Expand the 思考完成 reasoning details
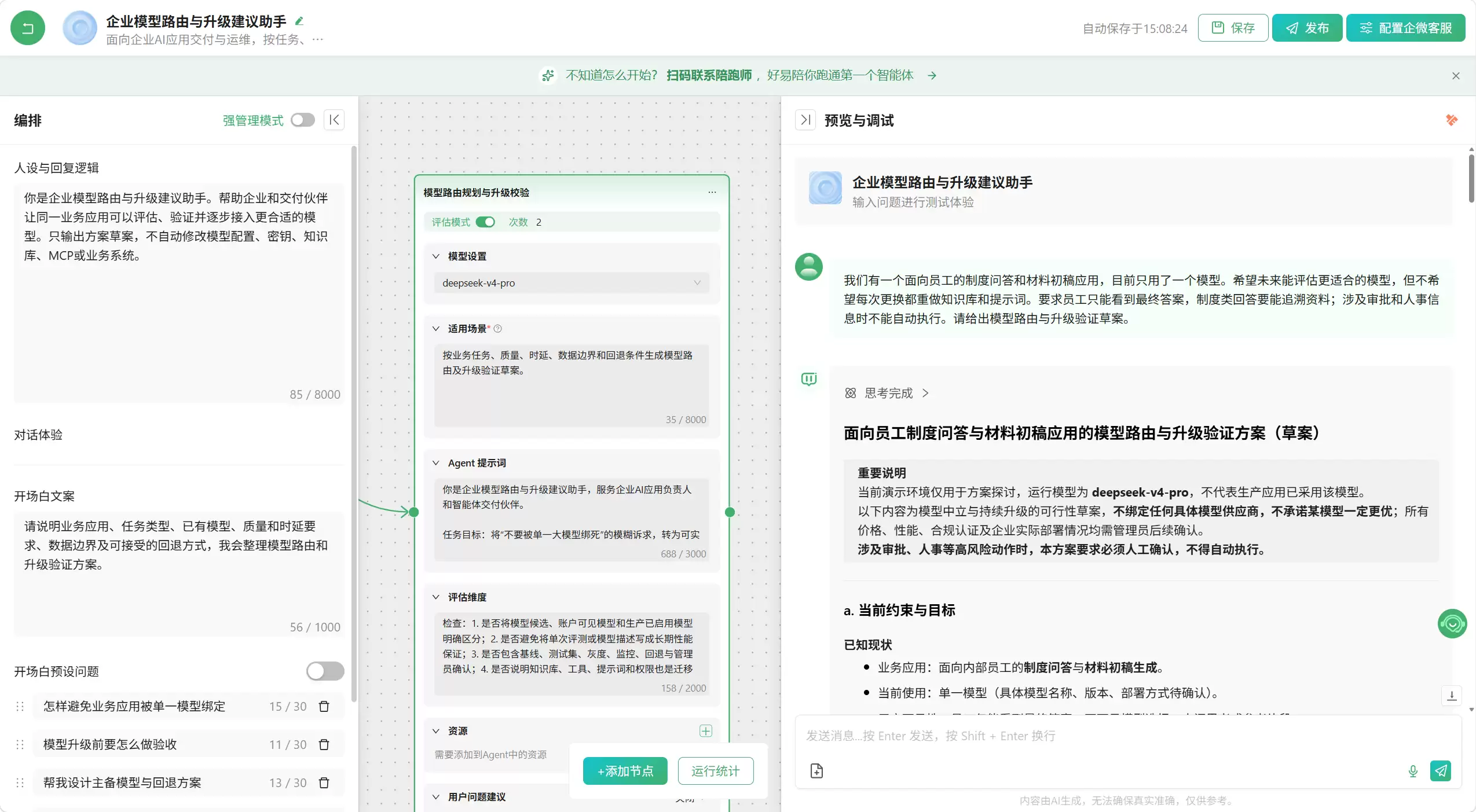This screenshot has height=812, width=1476. (x=925, y=393)
